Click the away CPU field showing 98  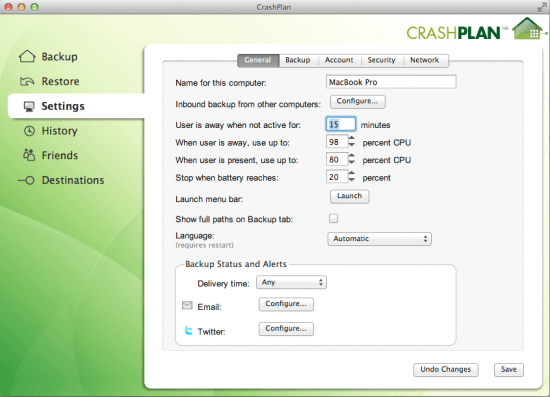[337, 142]
